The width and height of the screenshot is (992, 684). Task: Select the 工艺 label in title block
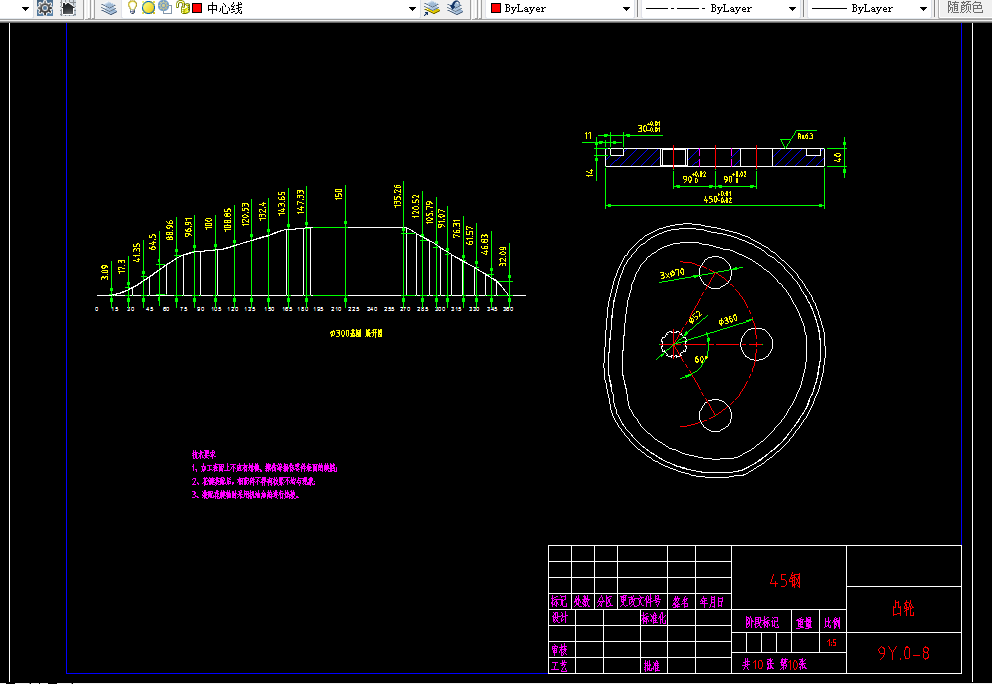559,666
